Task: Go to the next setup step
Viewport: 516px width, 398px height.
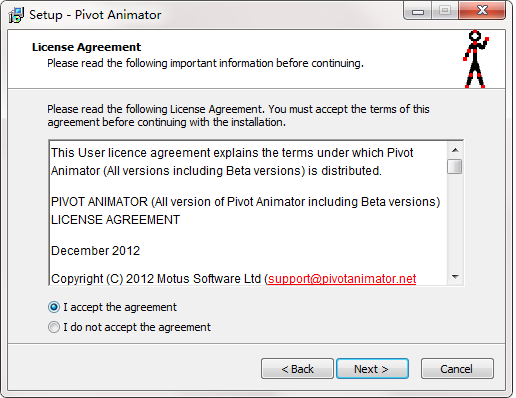Action: pos(372,369)
